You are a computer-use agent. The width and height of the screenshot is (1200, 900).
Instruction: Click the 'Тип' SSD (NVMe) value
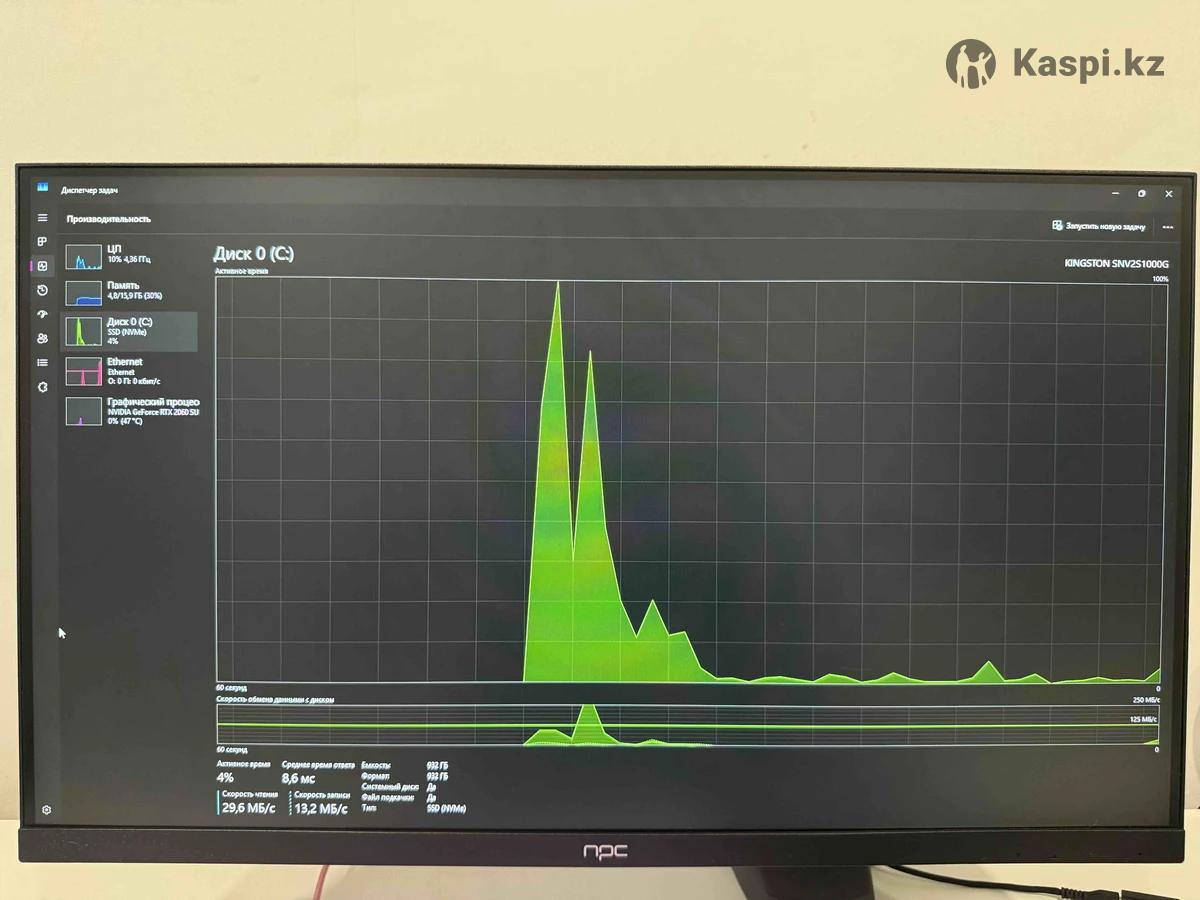pyautogui.click(x=446, y=808)
